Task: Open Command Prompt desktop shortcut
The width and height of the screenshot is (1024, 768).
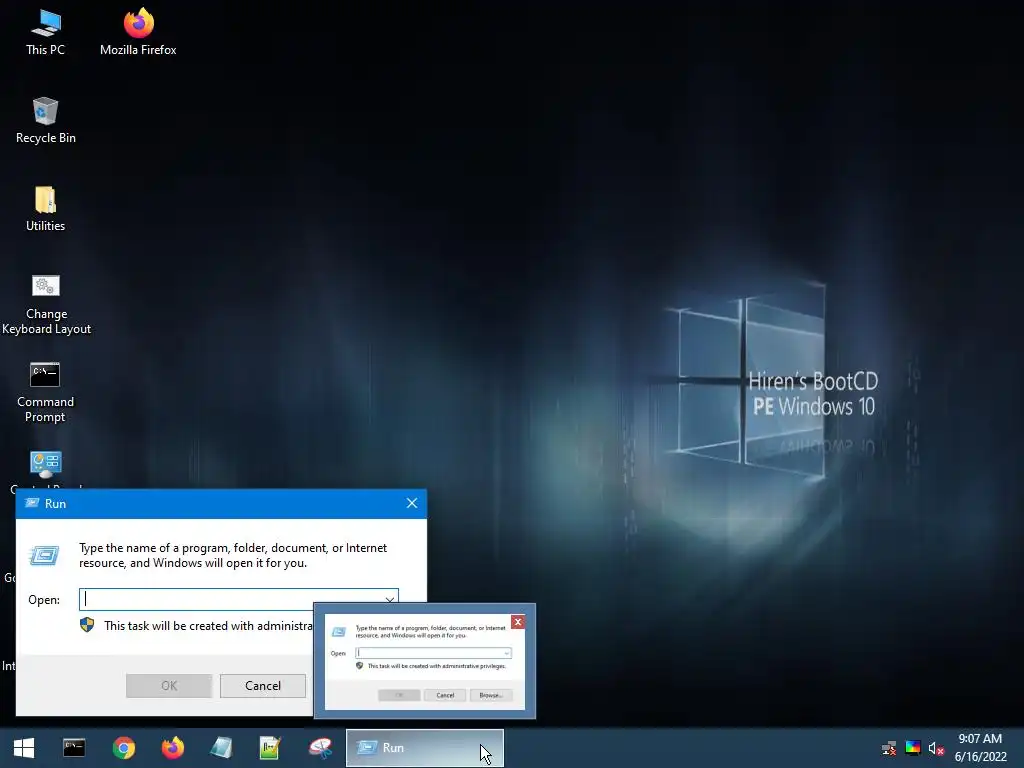Action: pyautogui.click(x=45, y=392)
